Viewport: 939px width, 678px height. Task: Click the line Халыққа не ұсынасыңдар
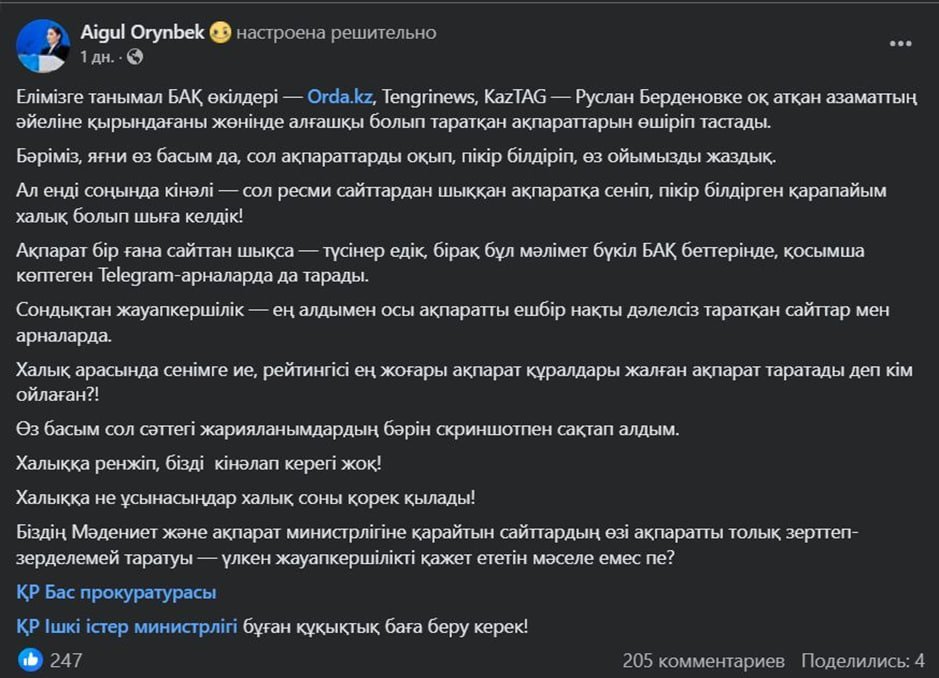tap(246, 498)
